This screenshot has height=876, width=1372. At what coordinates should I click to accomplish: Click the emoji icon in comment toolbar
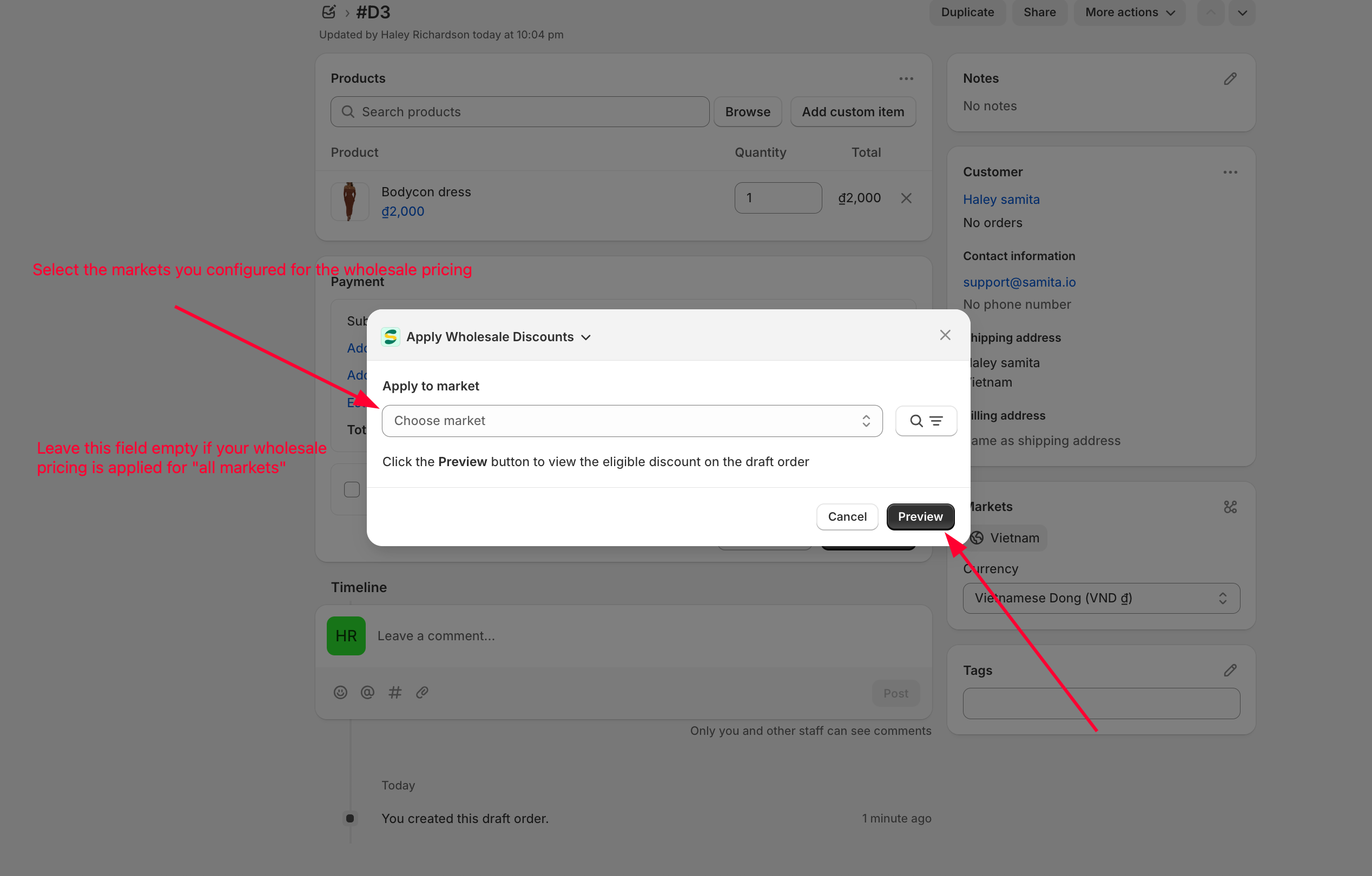(x=340, y=693)
